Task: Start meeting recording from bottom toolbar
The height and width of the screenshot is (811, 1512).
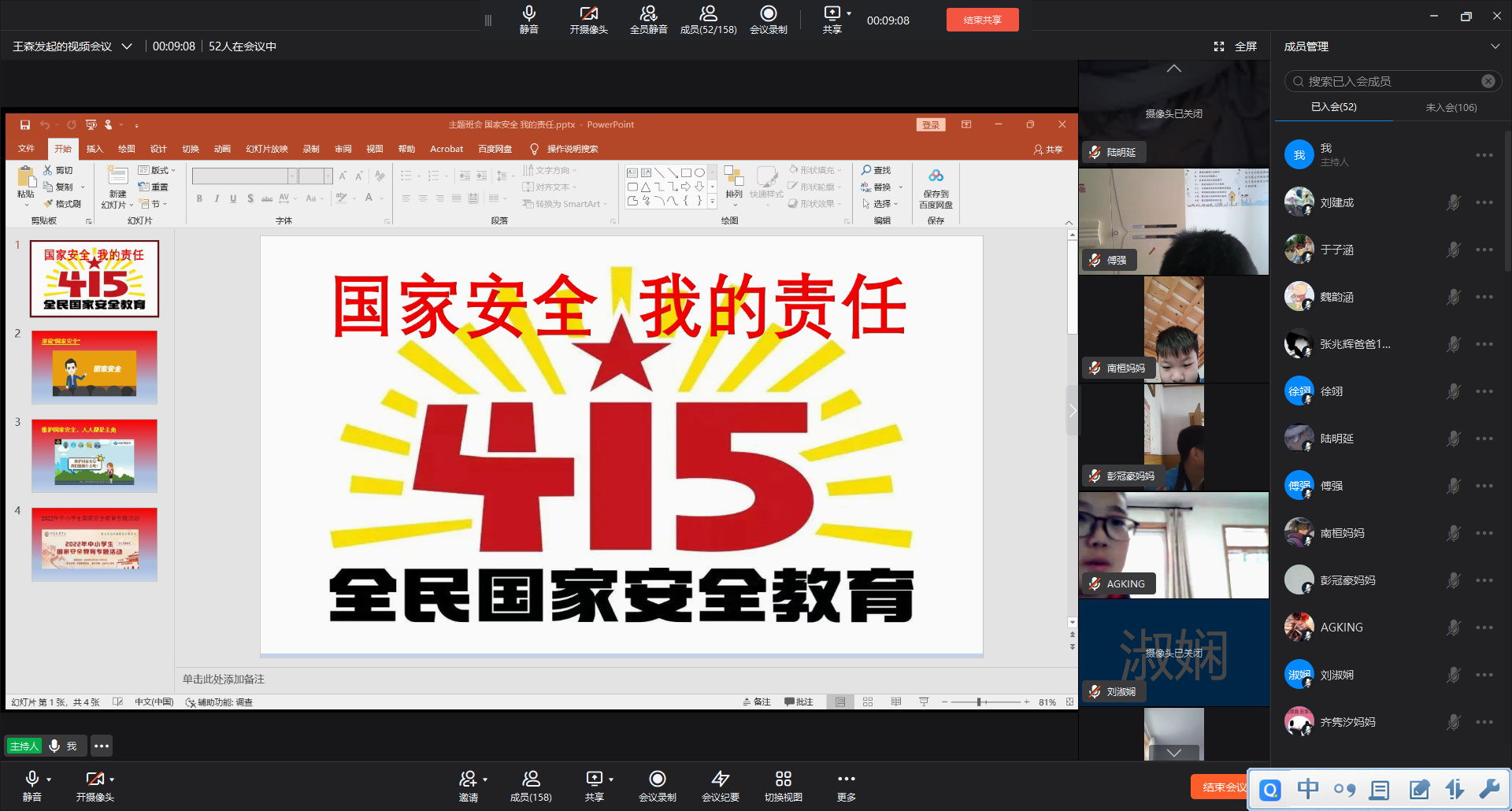Action: click(657, 780)
